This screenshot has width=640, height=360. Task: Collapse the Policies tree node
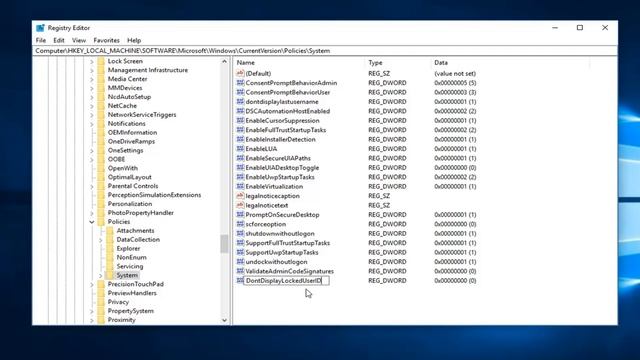(x=92, y=222)
